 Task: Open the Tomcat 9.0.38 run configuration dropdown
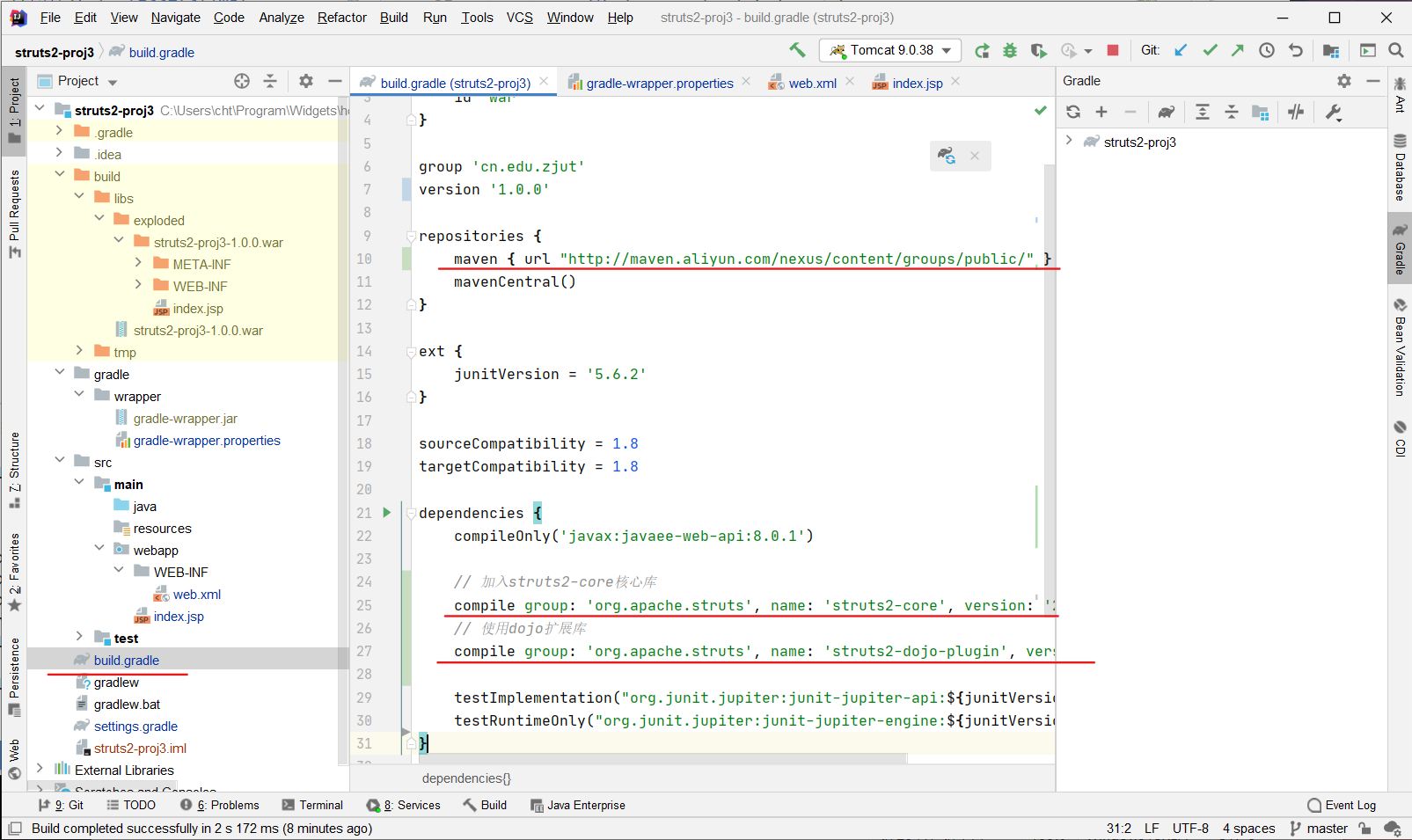(x=890, y=50)
